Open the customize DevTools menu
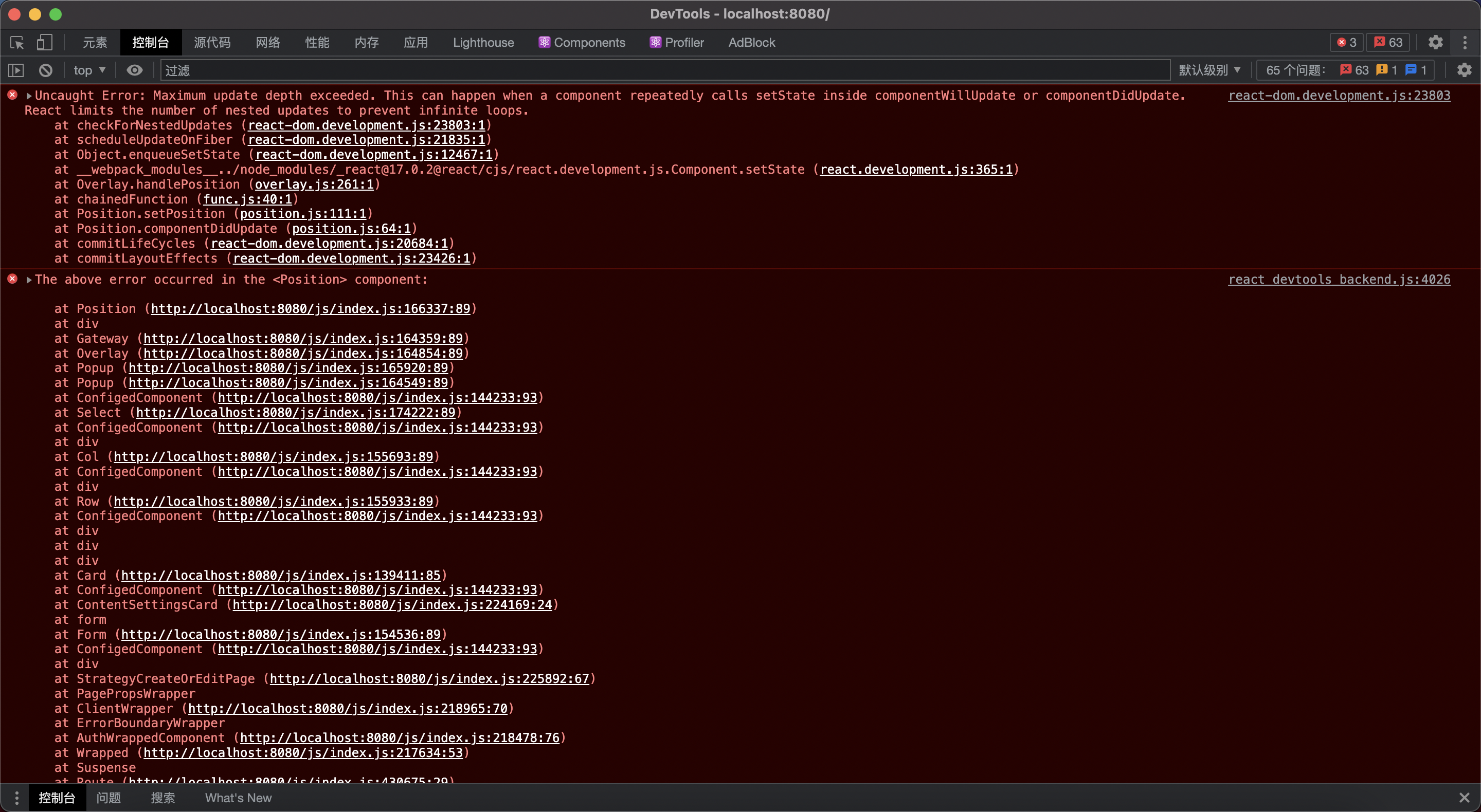This screenshot has width=1481, height=812. pos(1466,42)
